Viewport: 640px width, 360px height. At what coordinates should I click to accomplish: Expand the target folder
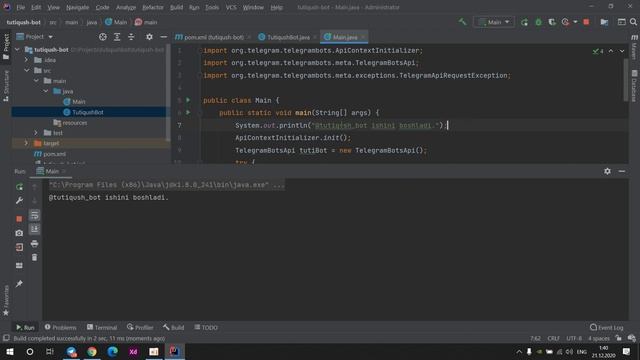coord(27,143)
